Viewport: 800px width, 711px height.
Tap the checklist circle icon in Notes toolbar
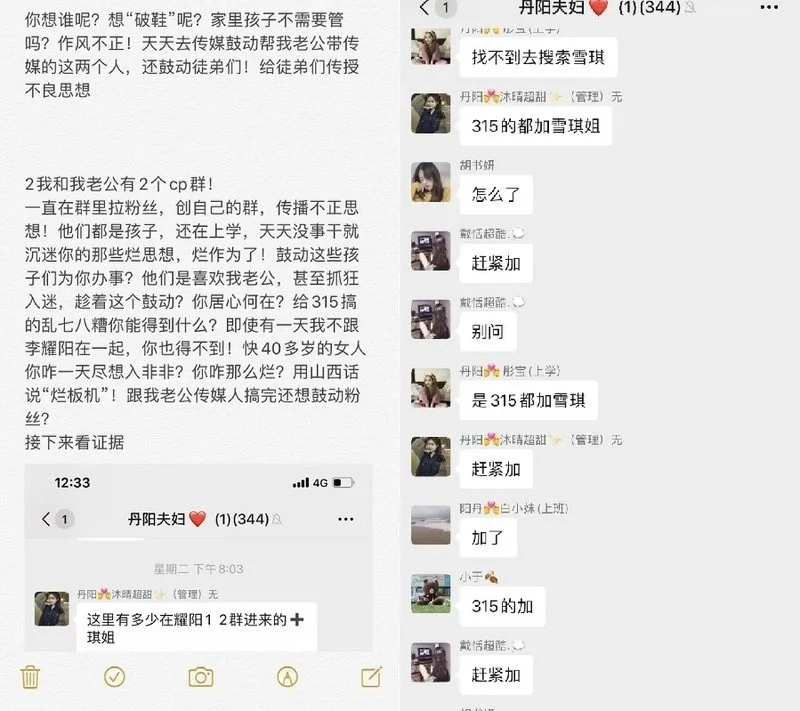pos(115,677)
